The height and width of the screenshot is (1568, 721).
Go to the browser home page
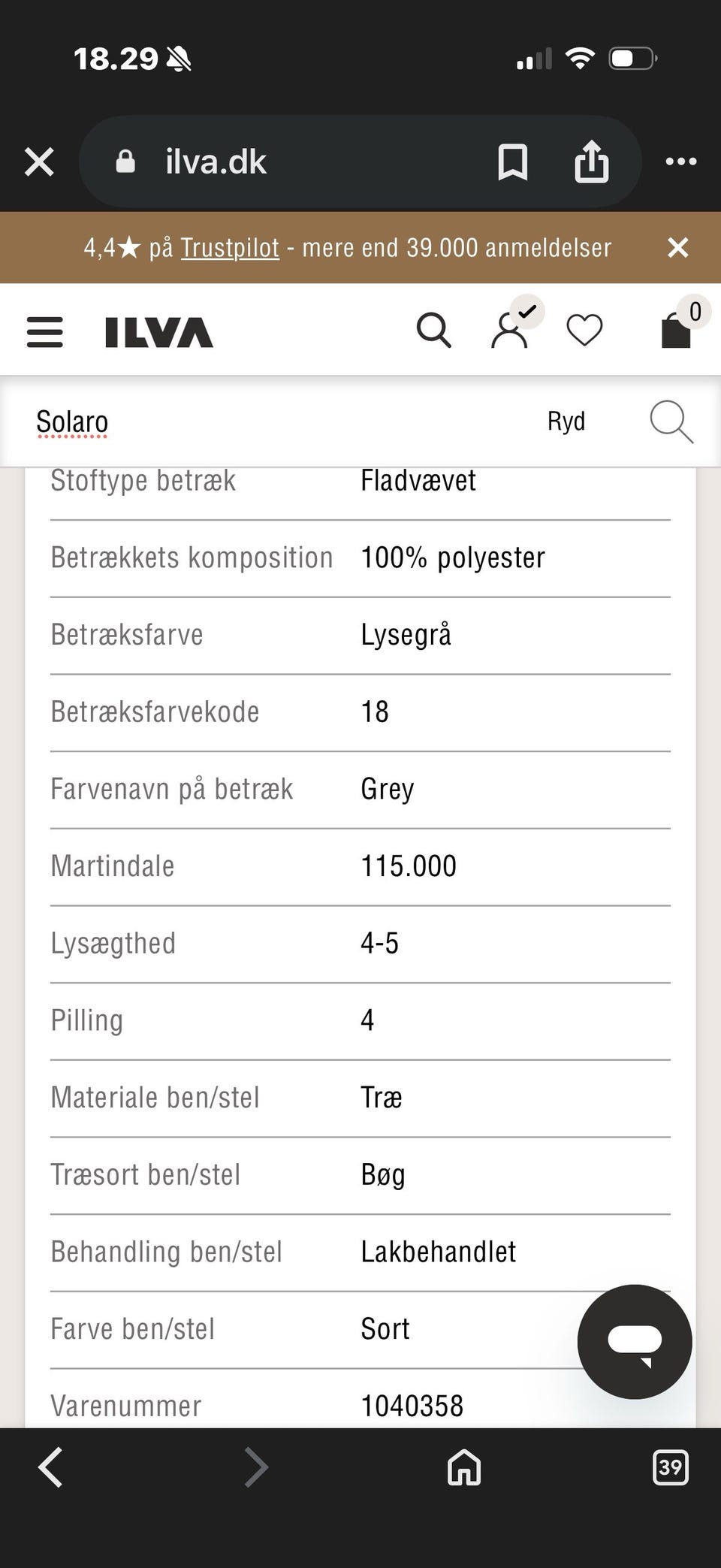(464, 1467)
